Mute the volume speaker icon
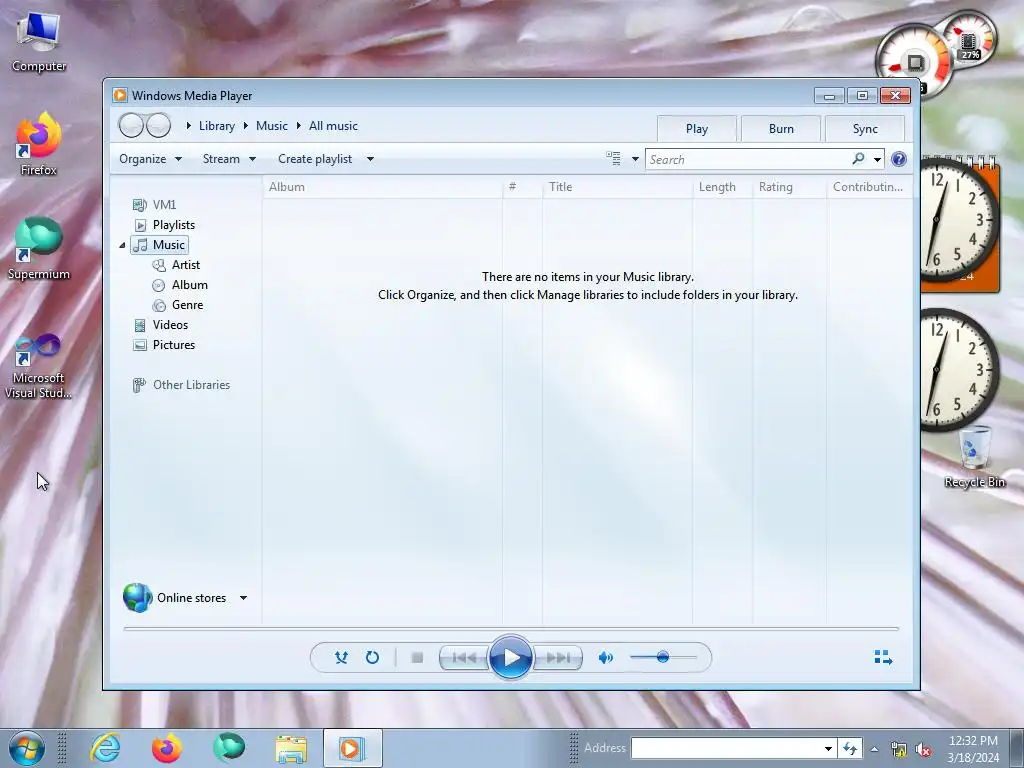The image size is (1024, 768). (605, 658)
